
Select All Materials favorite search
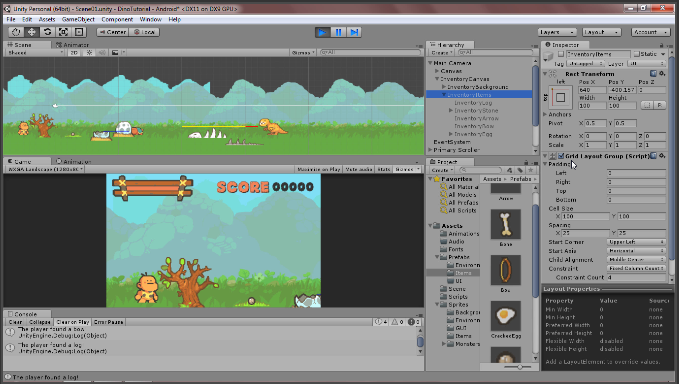click(x=459, y=187)
